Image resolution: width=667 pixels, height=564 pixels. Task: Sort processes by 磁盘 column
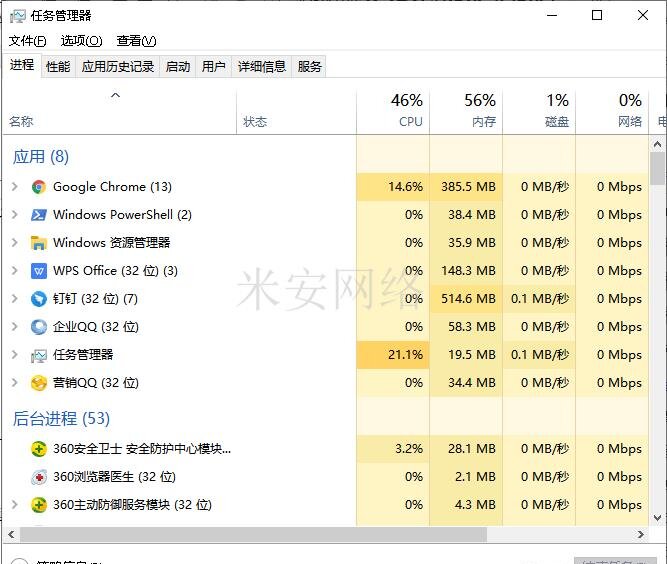[x=539, y=112]
